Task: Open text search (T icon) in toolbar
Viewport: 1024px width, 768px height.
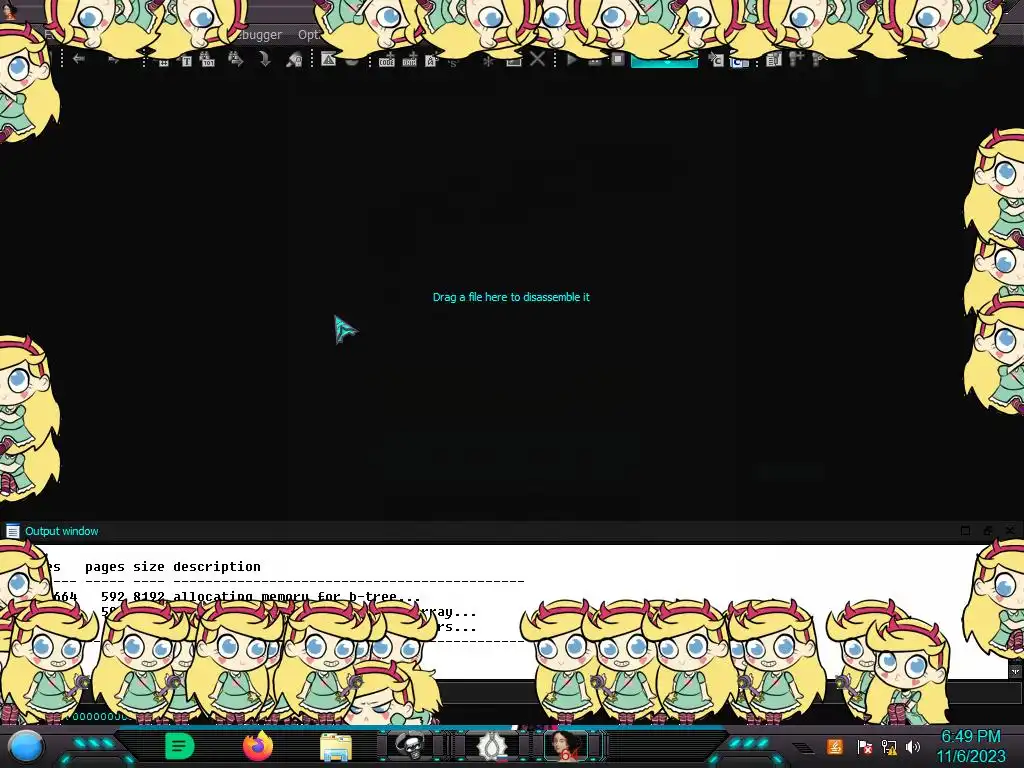Action: (187, 61)
